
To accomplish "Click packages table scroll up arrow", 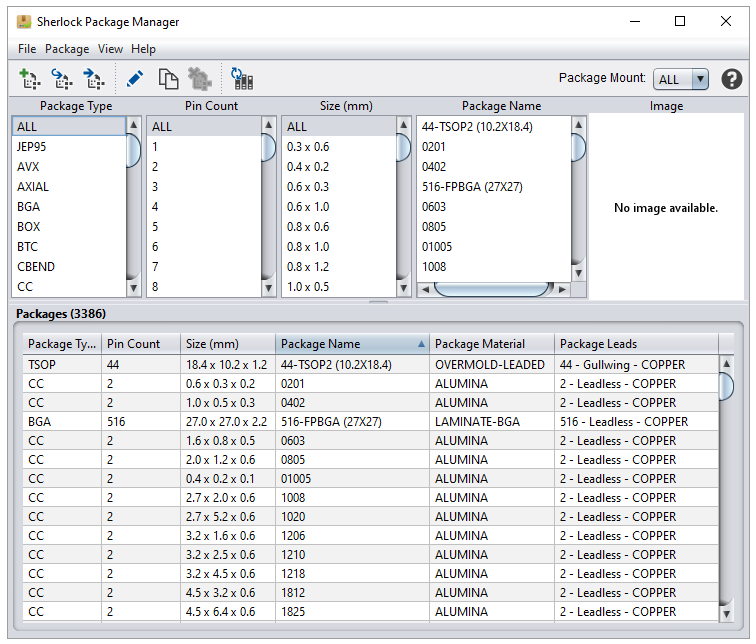I will pos(726,363).
